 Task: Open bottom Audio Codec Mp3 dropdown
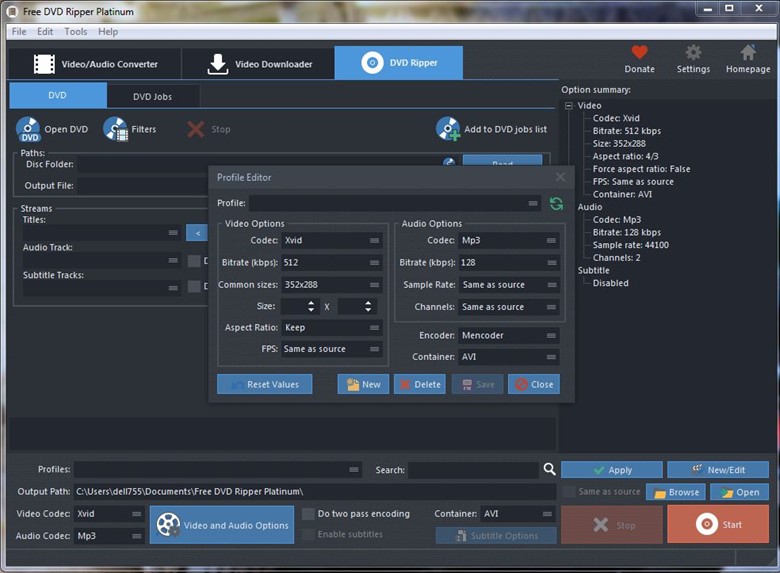coord(109,536)
